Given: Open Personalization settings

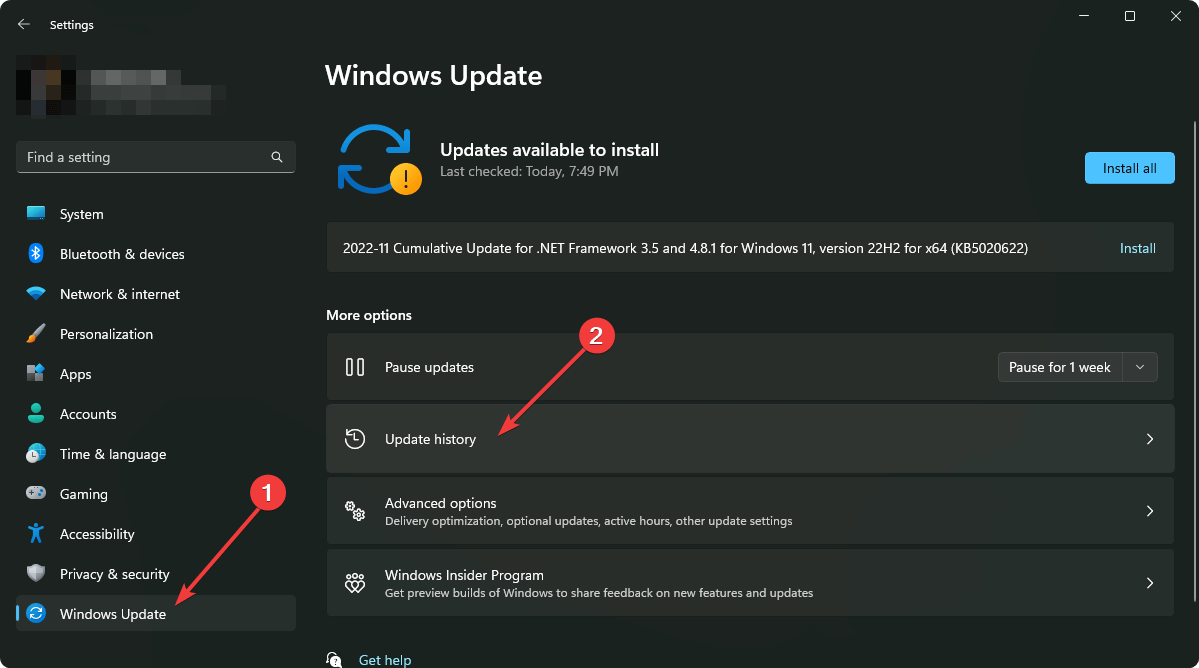Looking at the screenshot, I should coord(36,333).
